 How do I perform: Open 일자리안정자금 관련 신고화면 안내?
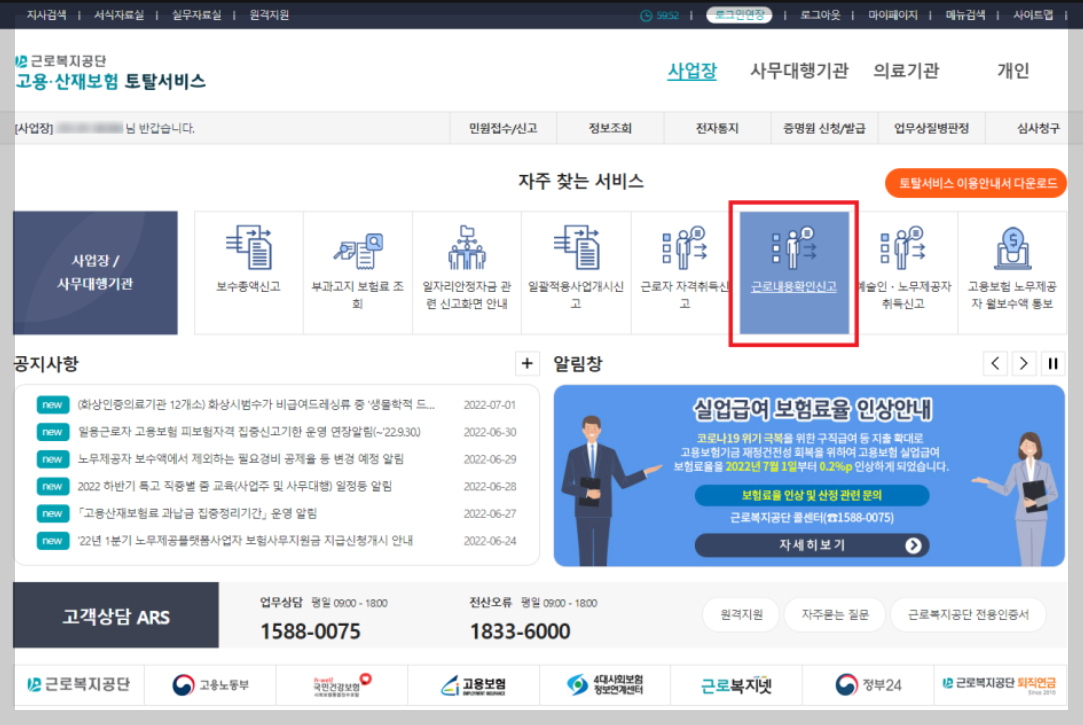(x=466, y=272)
